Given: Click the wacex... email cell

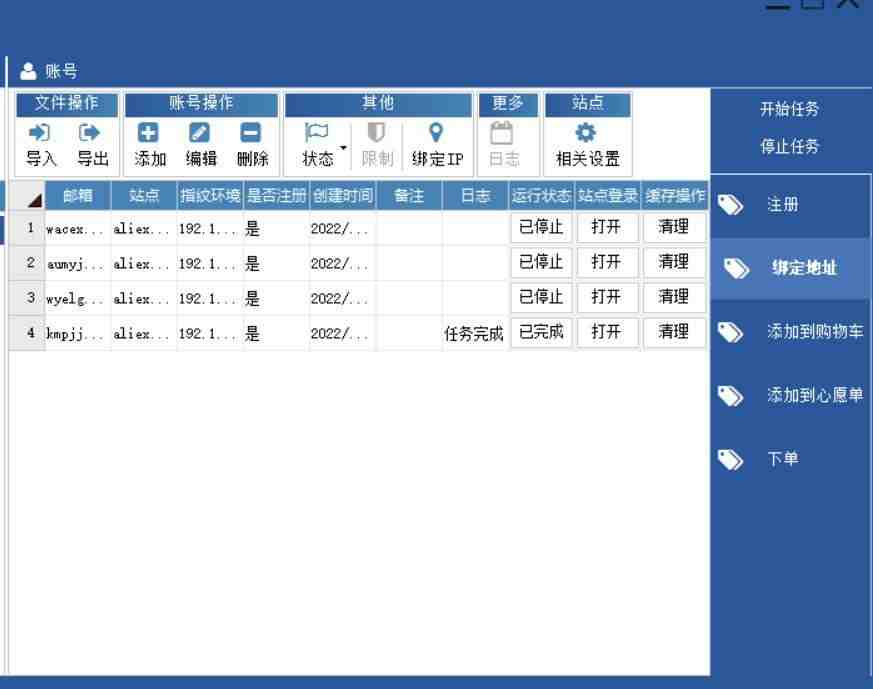Looking at the screenshot, I should (x=78, y=229).
